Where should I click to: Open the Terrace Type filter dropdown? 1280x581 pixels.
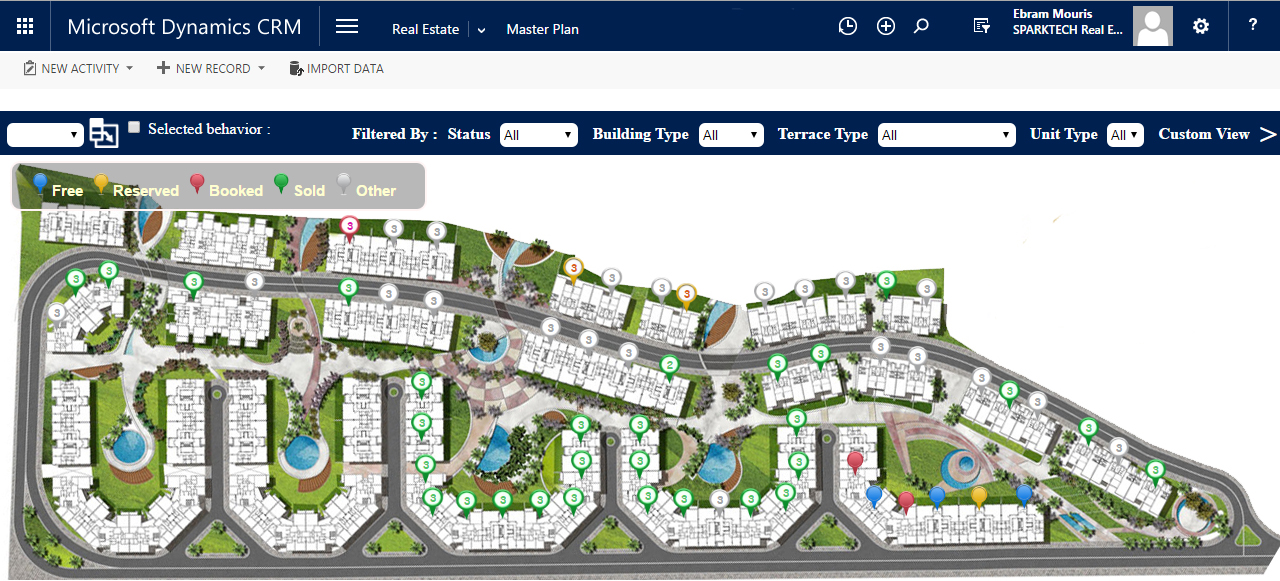coord(947,135)
